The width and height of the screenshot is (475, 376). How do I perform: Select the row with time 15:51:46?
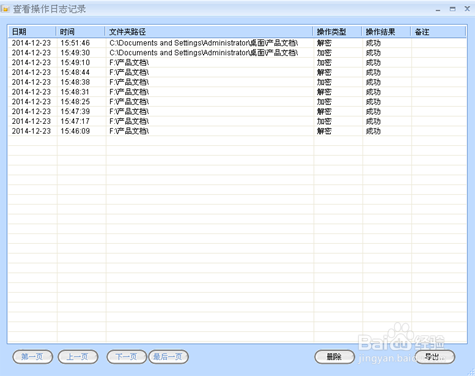(237, 43)
